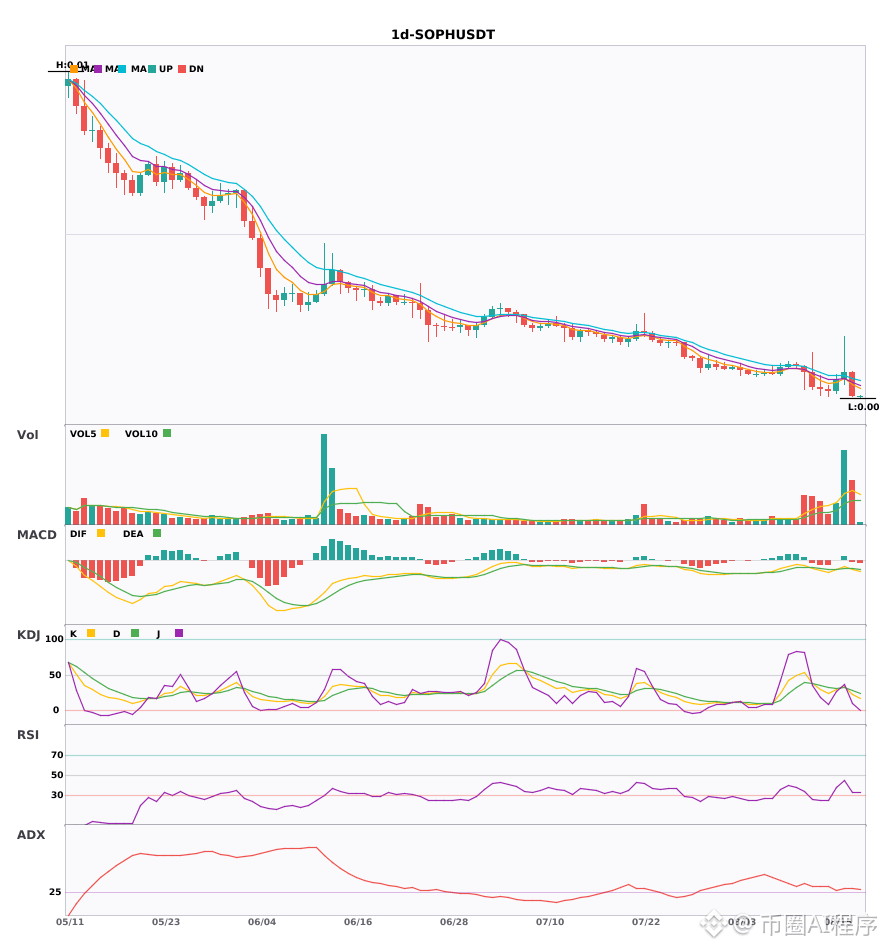This screenshot has width=885, height=950.
Task: Click the chart title 1d-SOPHUSDT
Action: [x=443, y=35]
